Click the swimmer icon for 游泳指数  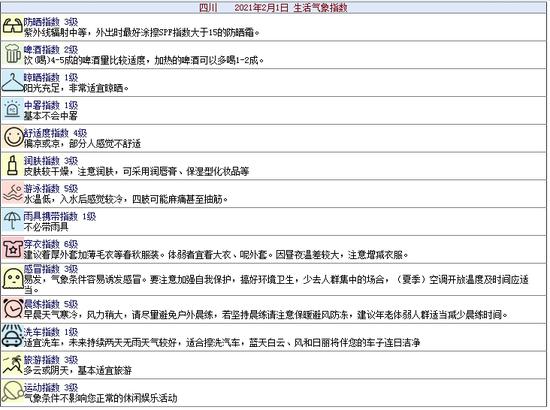pos(13,194)
